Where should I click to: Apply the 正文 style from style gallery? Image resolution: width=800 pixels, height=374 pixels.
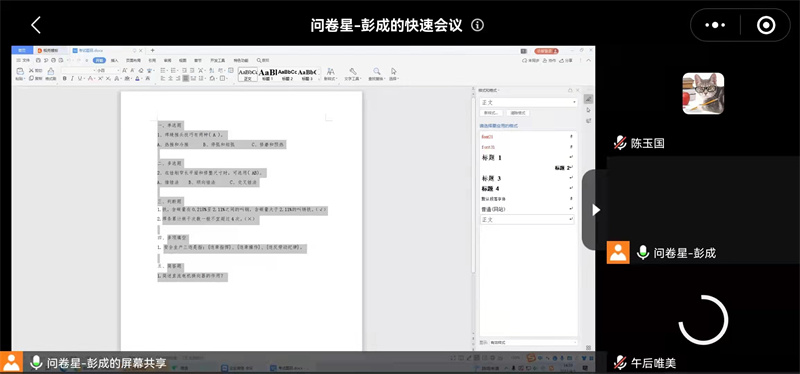247,74
